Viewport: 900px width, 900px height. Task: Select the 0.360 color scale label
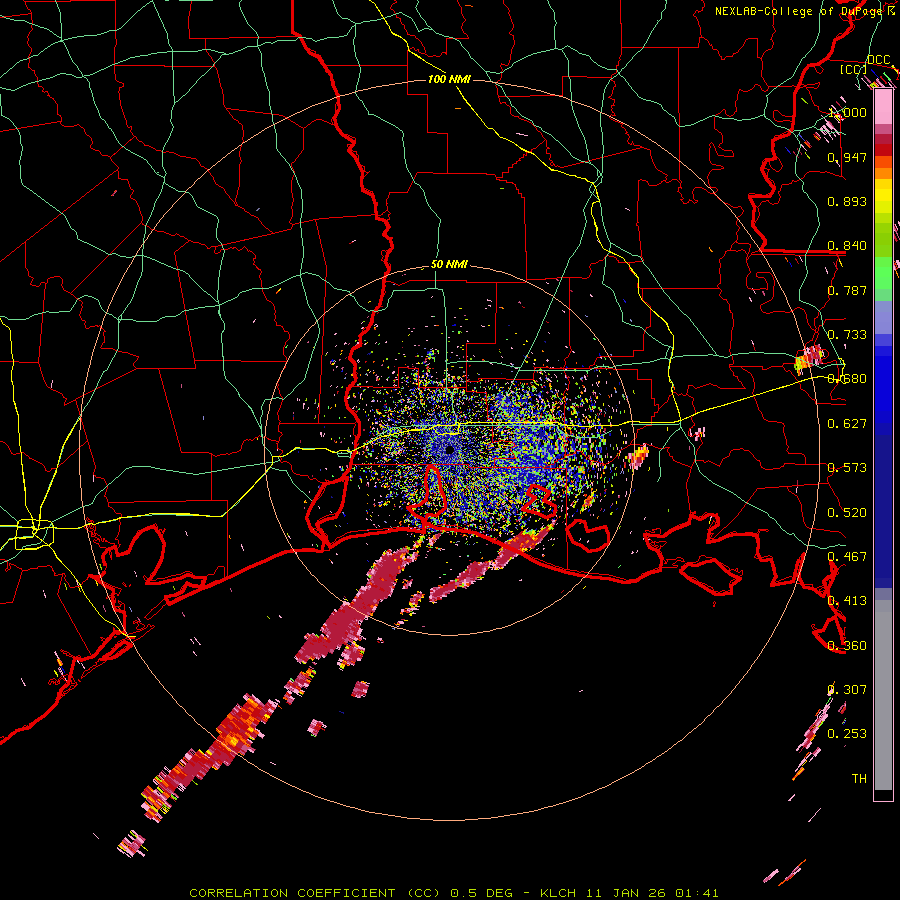tap(847, 646)
